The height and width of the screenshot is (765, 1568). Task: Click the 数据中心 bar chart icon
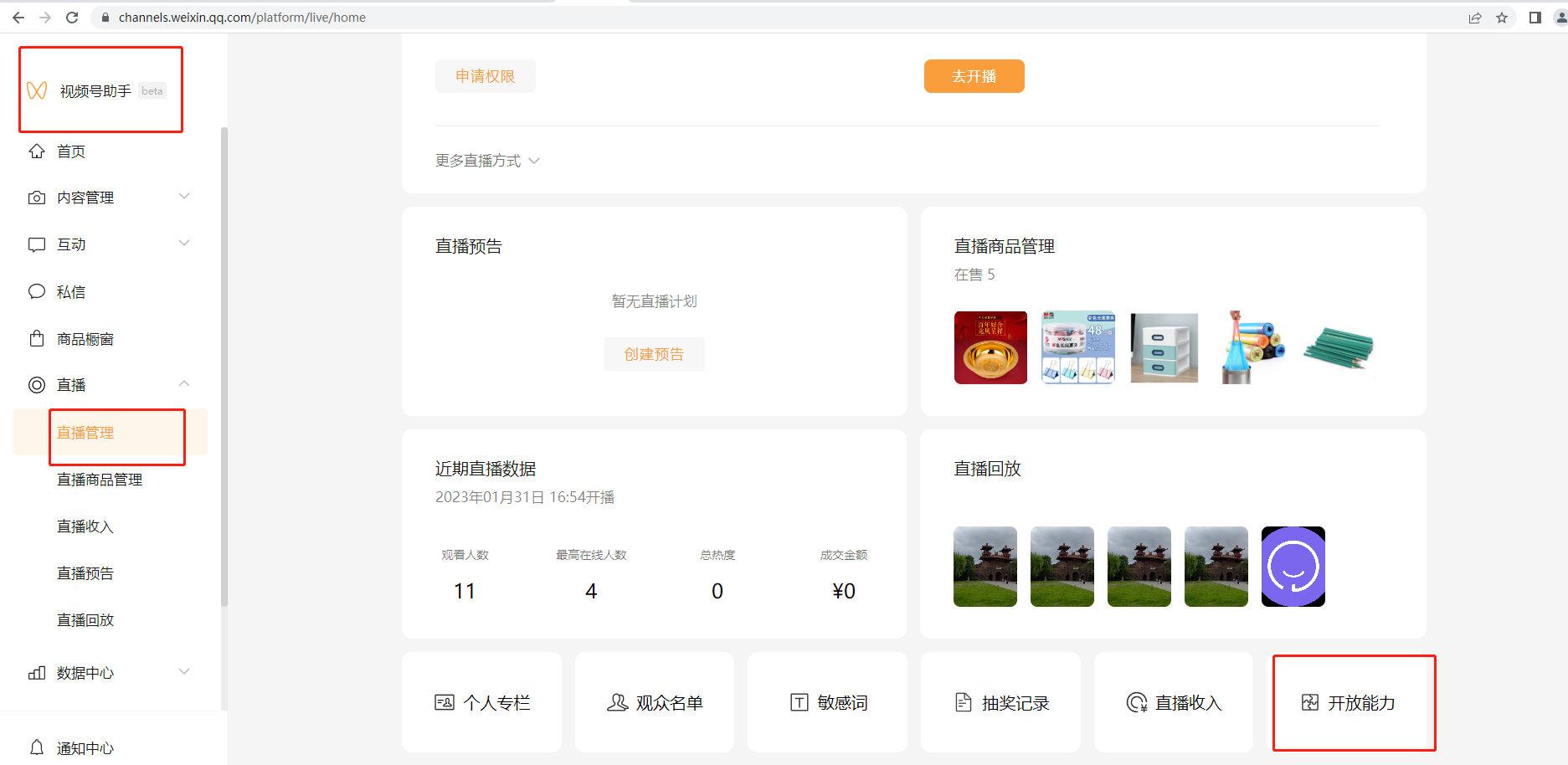point(37,673)
